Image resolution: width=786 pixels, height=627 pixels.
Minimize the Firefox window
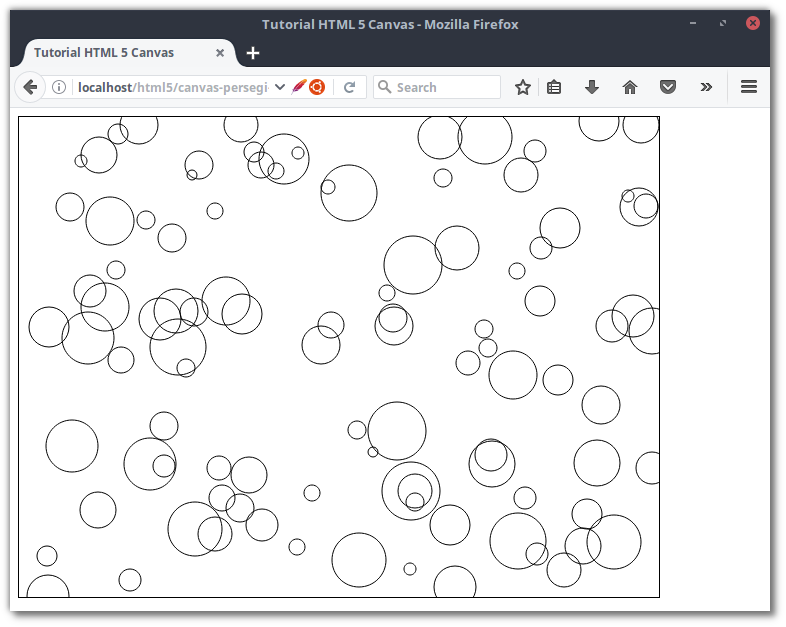click(693, 23)
